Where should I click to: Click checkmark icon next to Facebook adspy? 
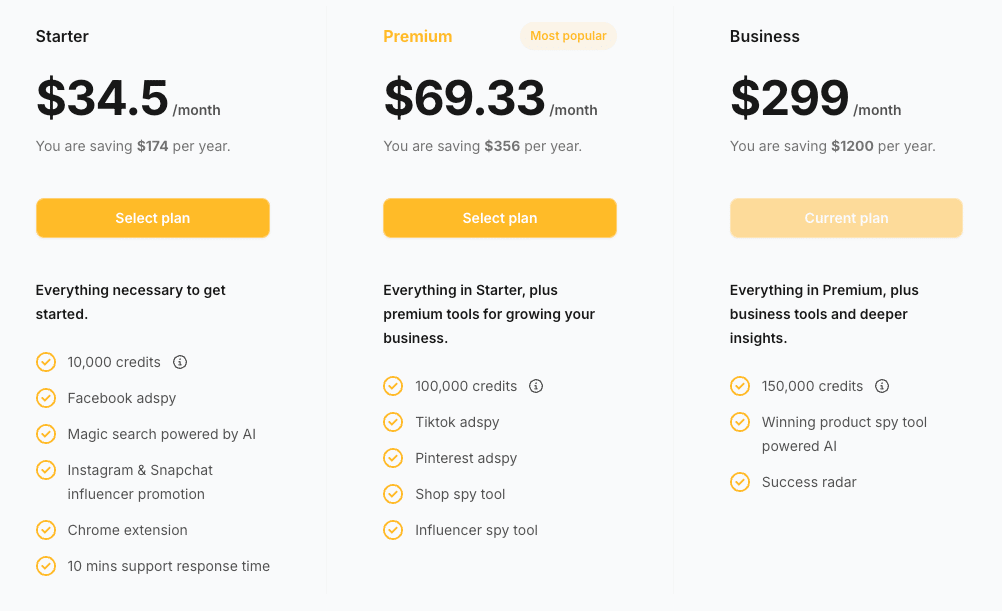pyautogui.click(x=46, y=398)
